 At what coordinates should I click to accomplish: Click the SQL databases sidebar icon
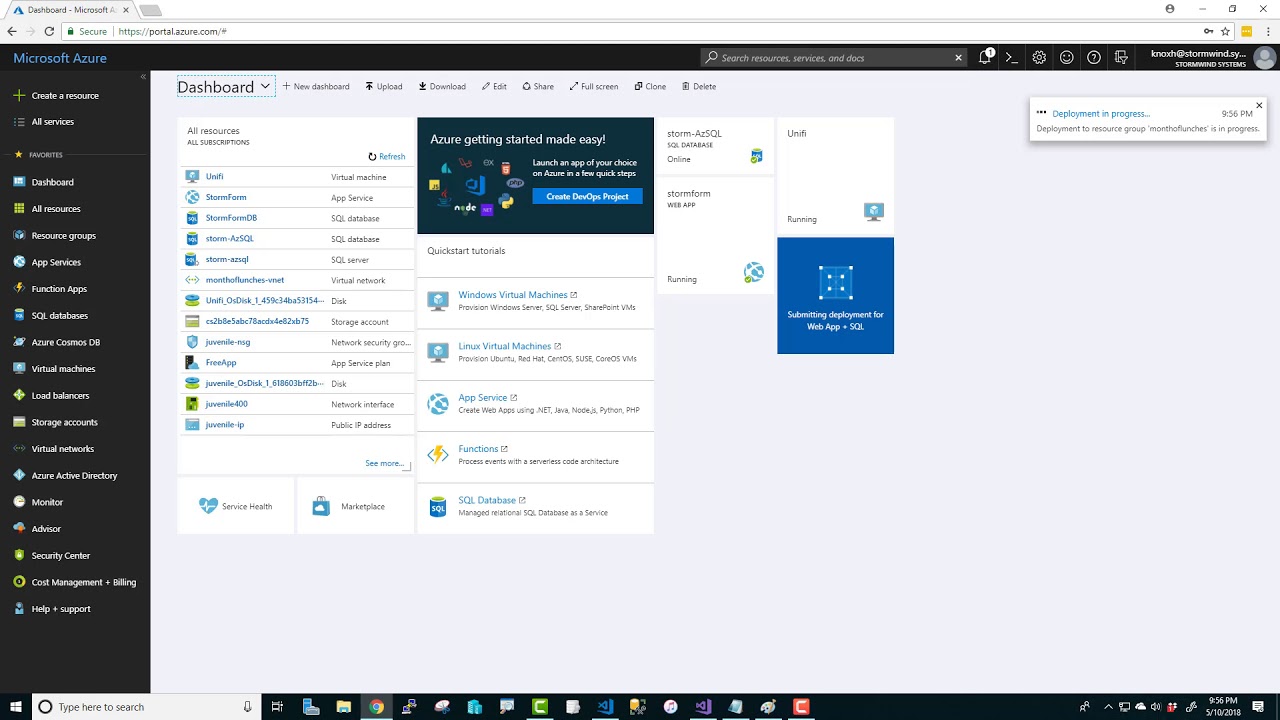point(19,315)
